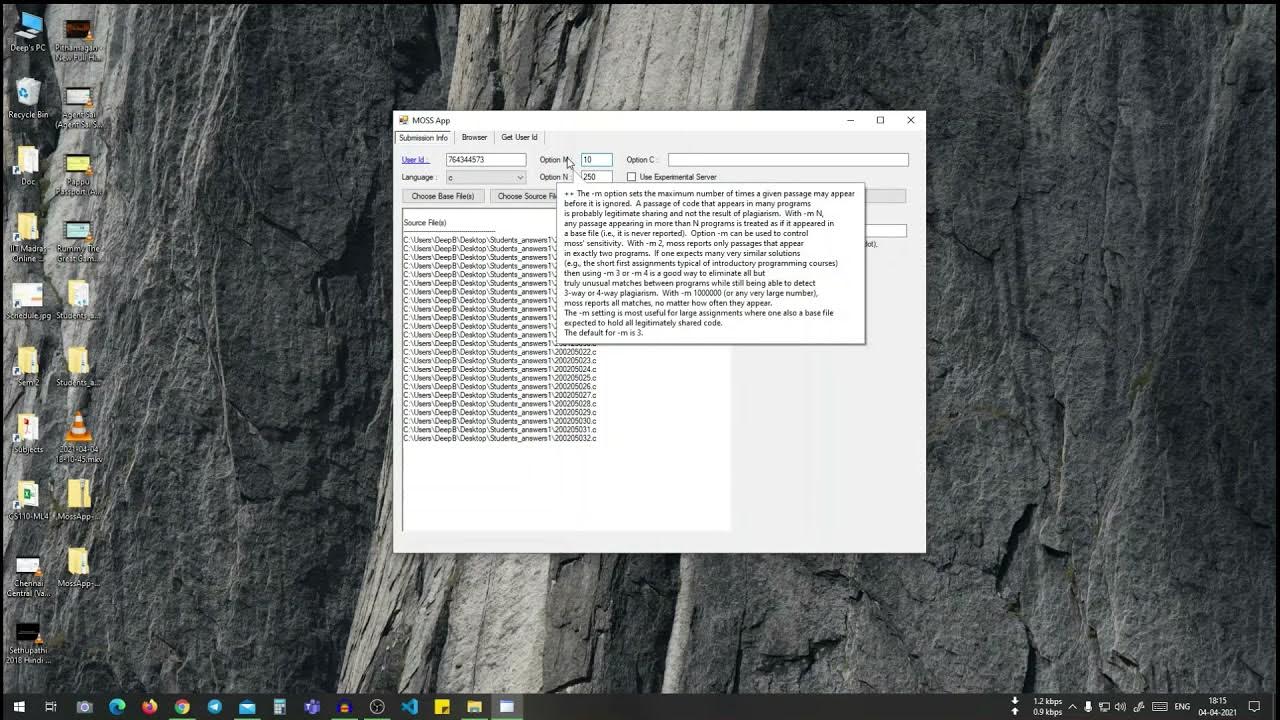Show hidden system tray icons
This screenshot has width=1280, height=720.
[x=1072, y=707]
